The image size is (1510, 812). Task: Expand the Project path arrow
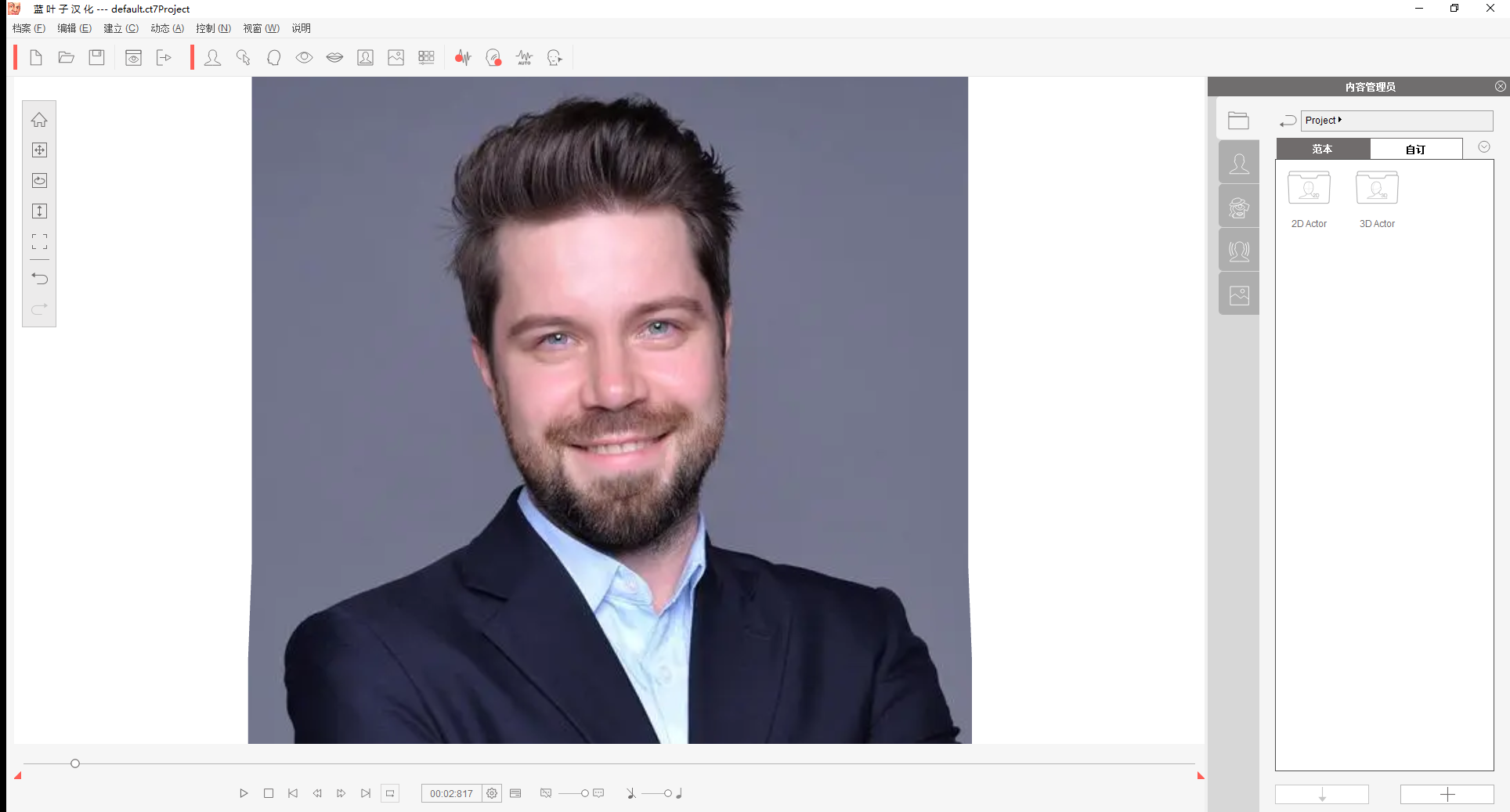[1340, 120]
